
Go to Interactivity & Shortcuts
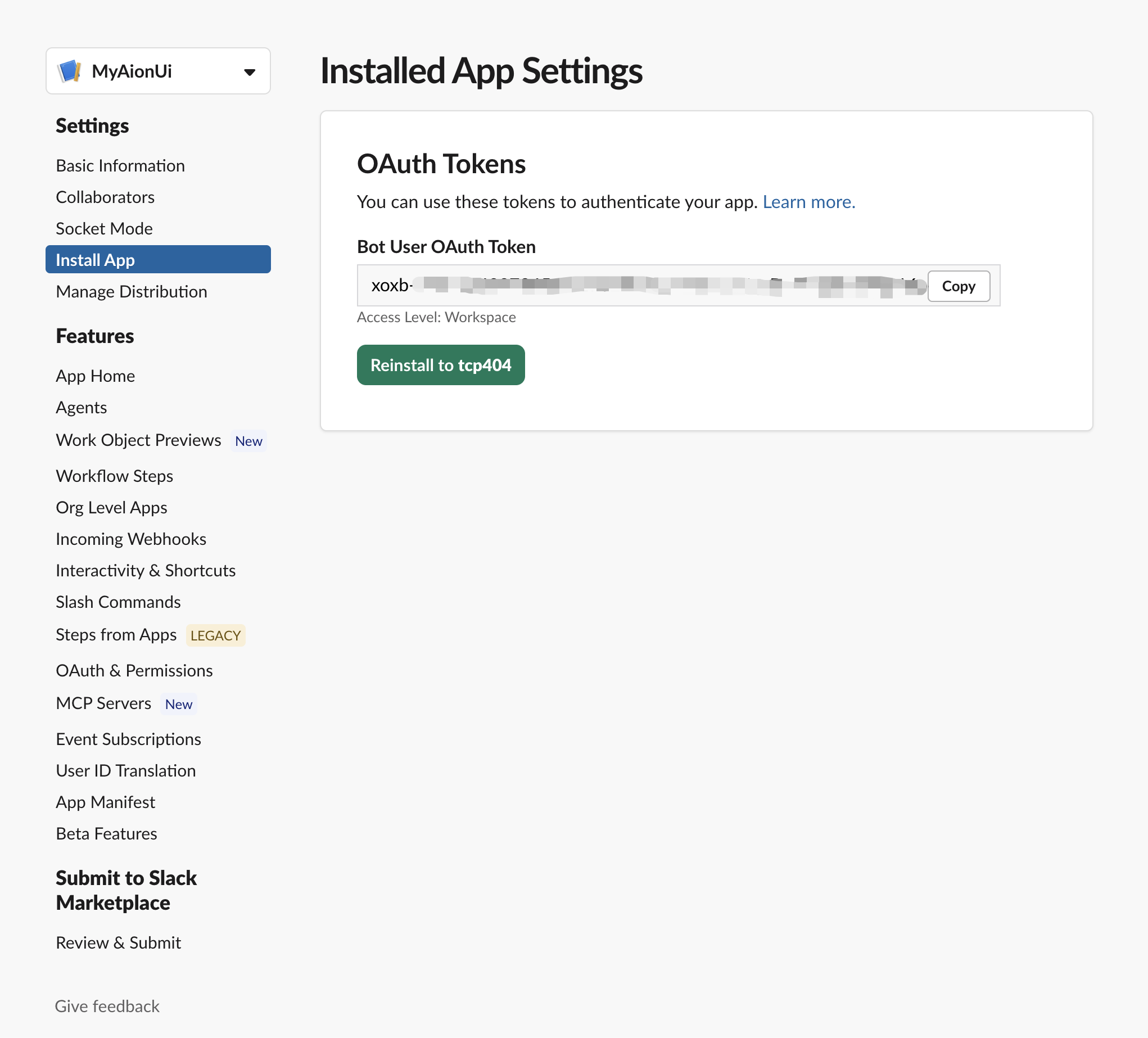[x=146, y=570]
